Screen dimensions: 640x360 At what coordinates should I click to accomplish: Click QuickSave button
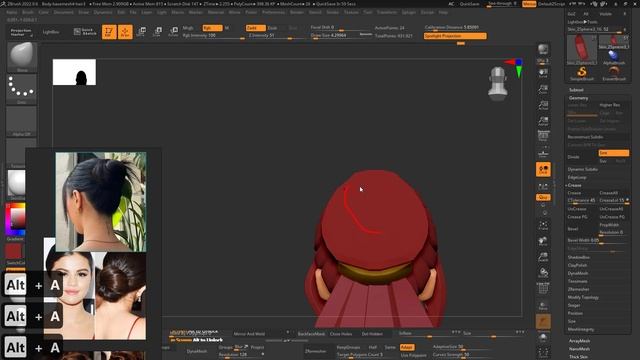tap(469, 4)
